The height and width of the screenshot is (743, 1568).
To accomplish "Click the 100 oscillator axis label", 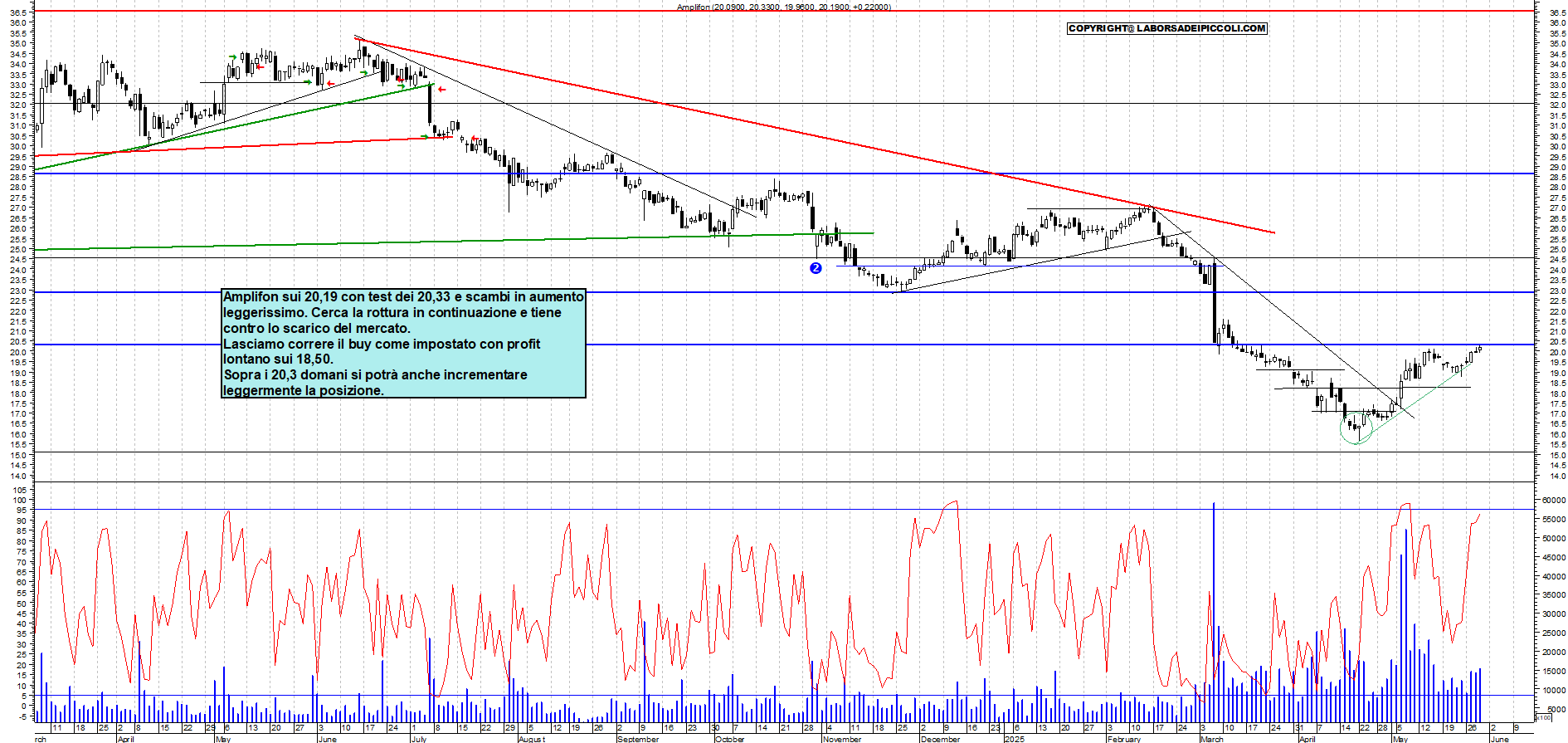I will point(19,501).
